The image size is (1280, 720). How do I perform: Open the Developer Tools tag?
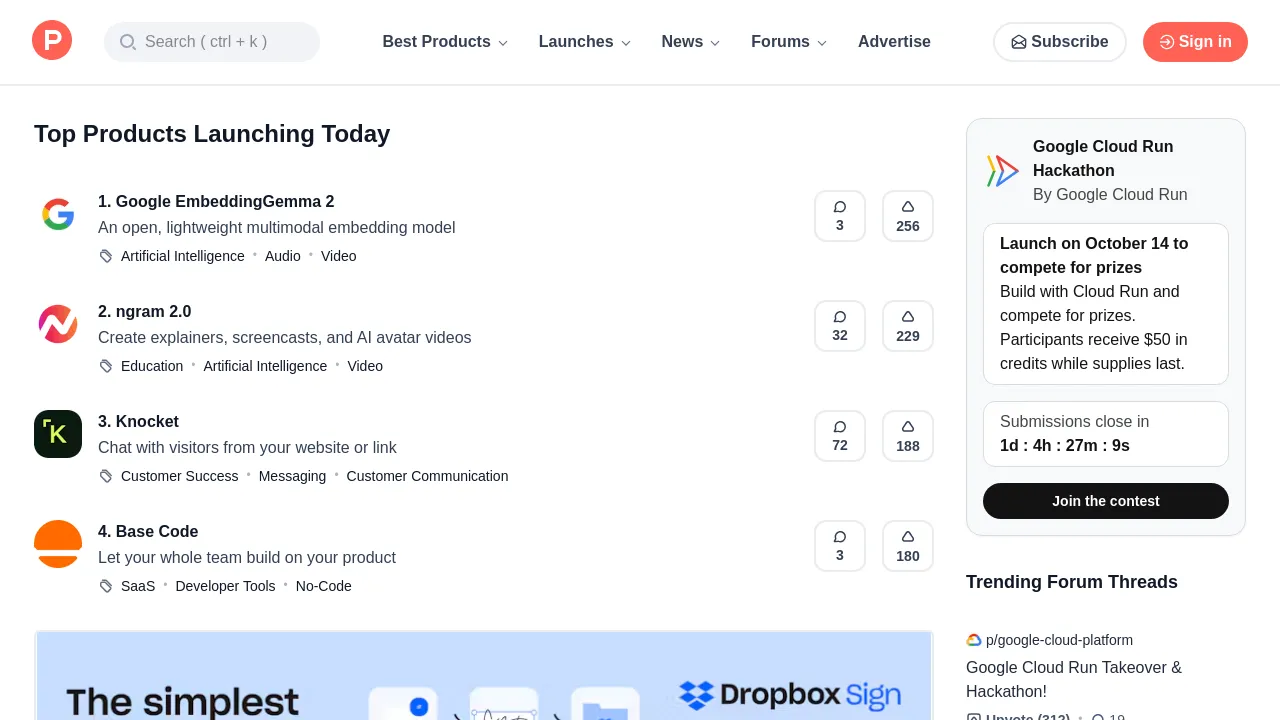pyautogui.click(x=225, y=586)
